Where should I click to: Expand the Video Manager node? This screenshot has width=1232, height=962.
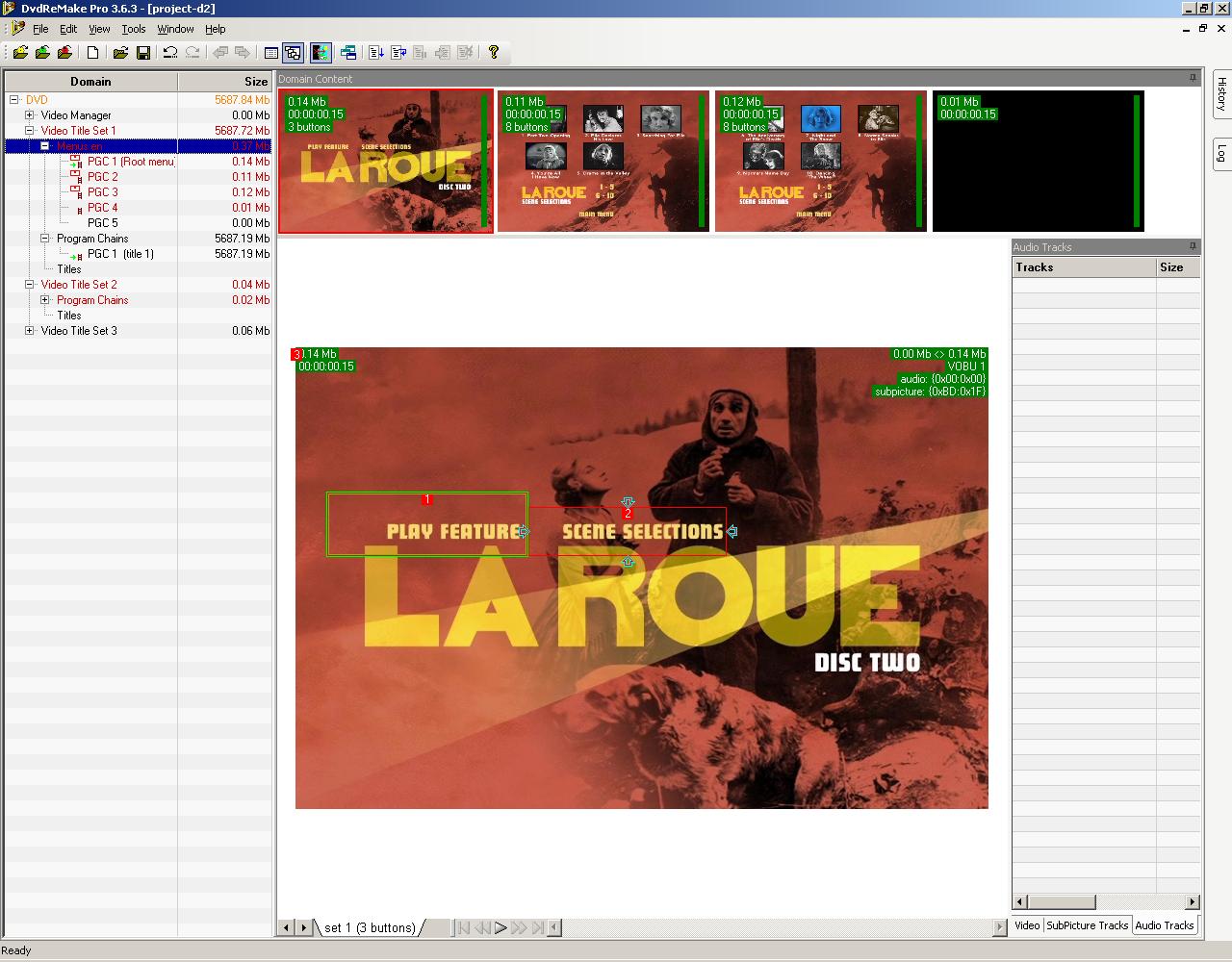pyautogui.click(x=30, y=115)
